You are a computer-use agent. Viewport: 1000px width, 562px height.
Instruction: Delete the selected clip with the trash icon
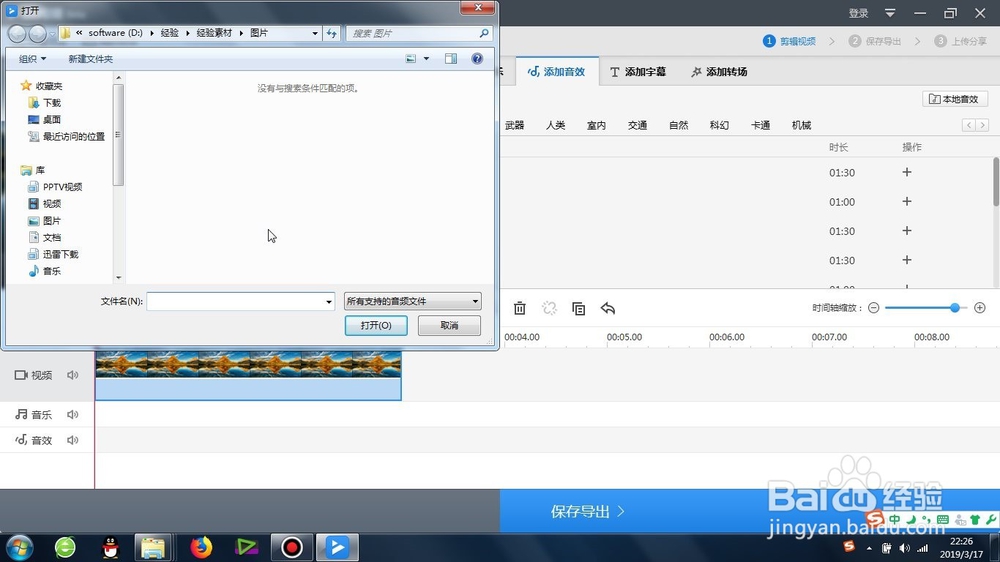520,308
